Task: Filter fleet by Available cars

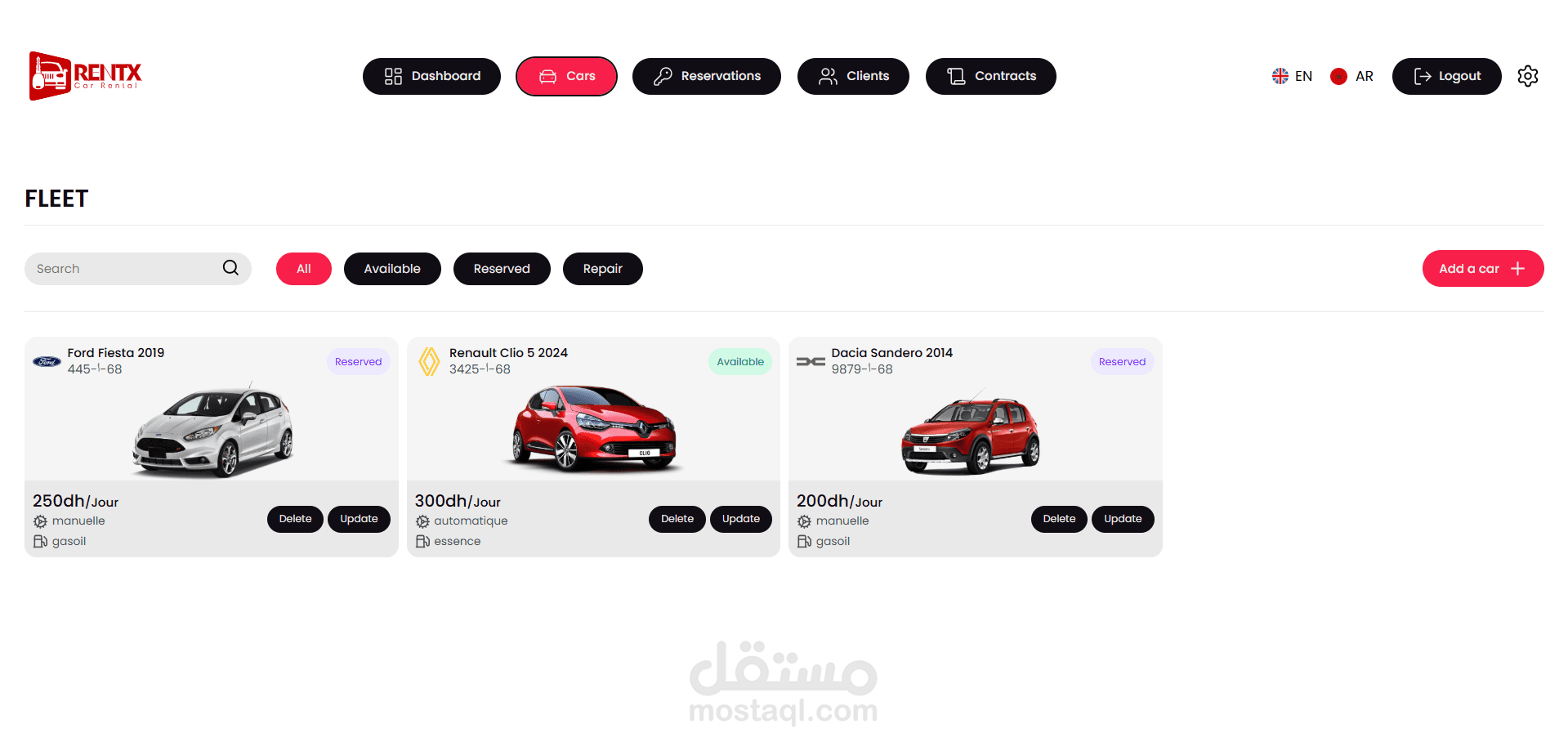Action: coord(392,269)
